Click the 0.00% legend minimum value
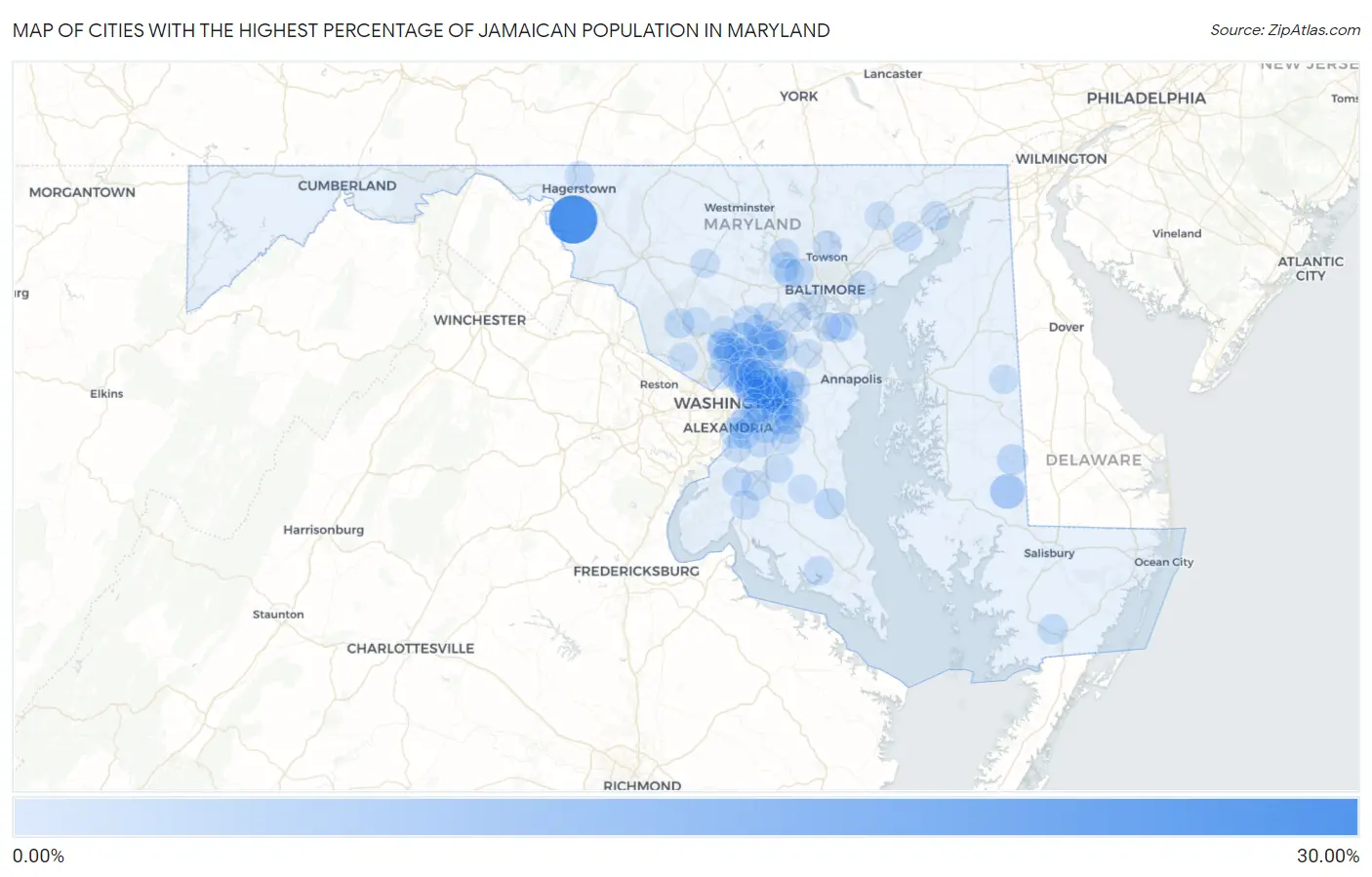Screen dimensions: 1372x877 (x=38, y=856)
